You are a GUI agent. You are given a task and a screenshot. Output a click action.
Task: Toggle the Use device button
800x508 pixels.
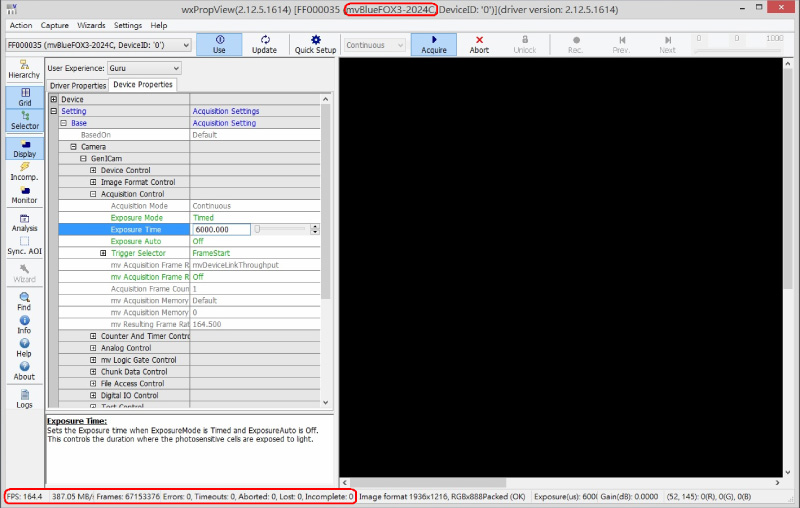point(219,45)
